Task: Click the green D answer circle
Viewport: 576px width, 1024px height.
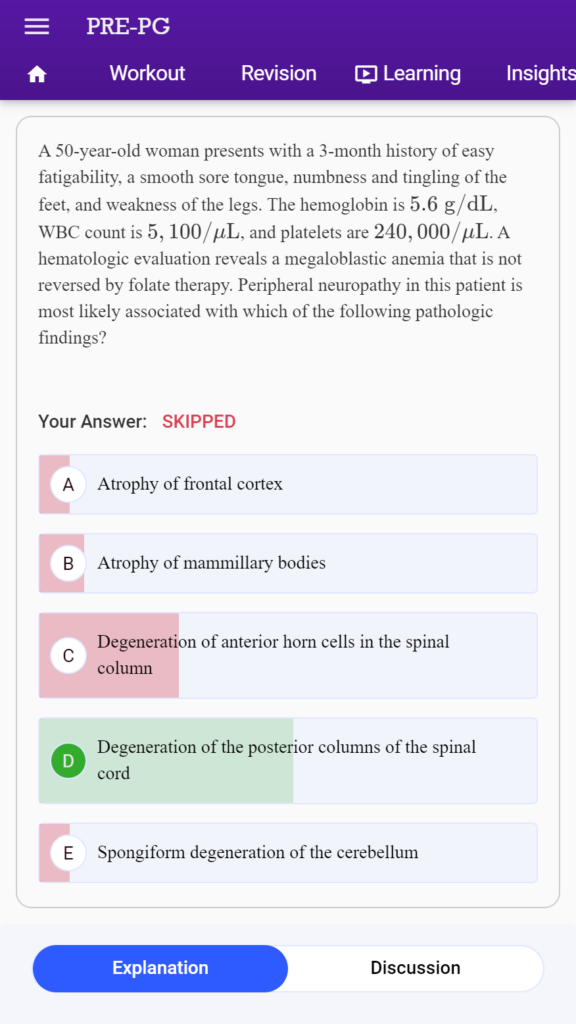Action: tap(68, 761)
